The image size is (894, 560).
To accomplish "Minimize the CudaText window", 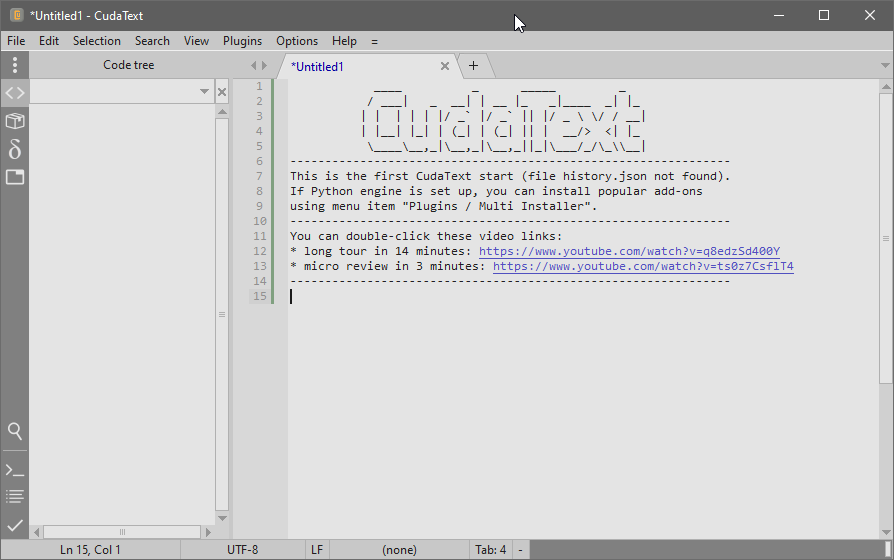I will click(x=779, y=15).
